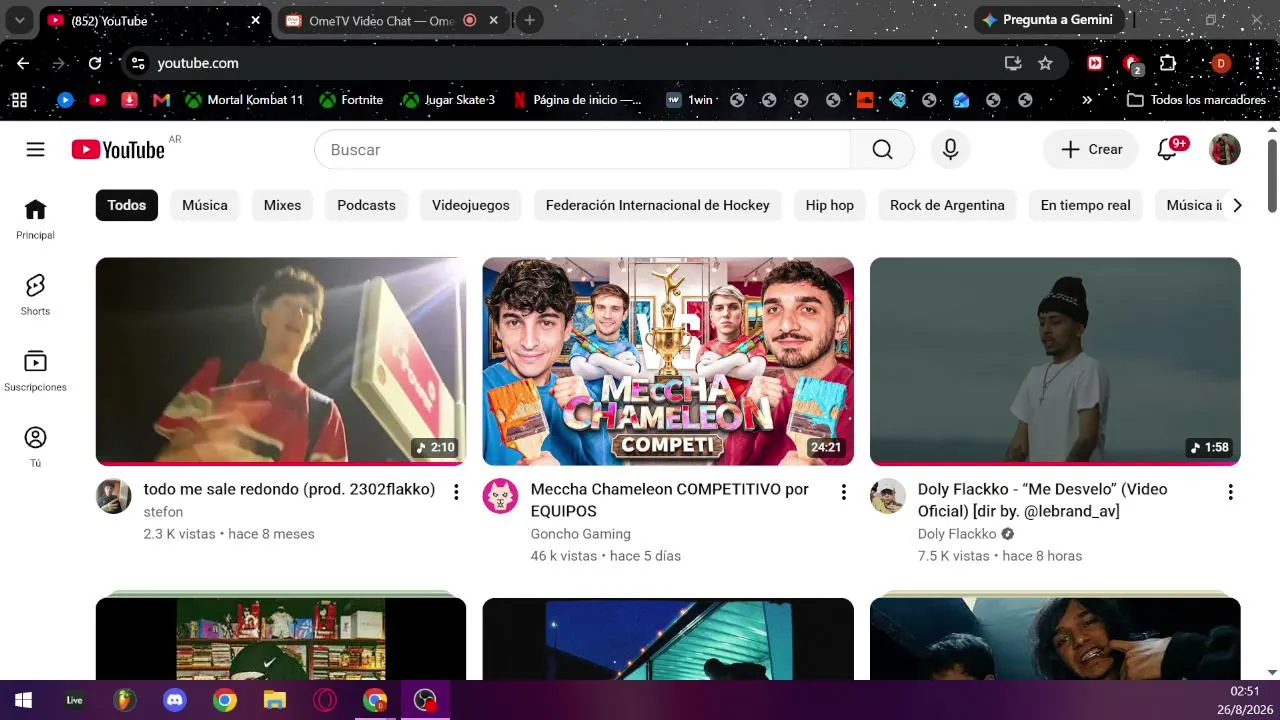Click the Pregunta a Gemini button

[x=1049, y=20]
